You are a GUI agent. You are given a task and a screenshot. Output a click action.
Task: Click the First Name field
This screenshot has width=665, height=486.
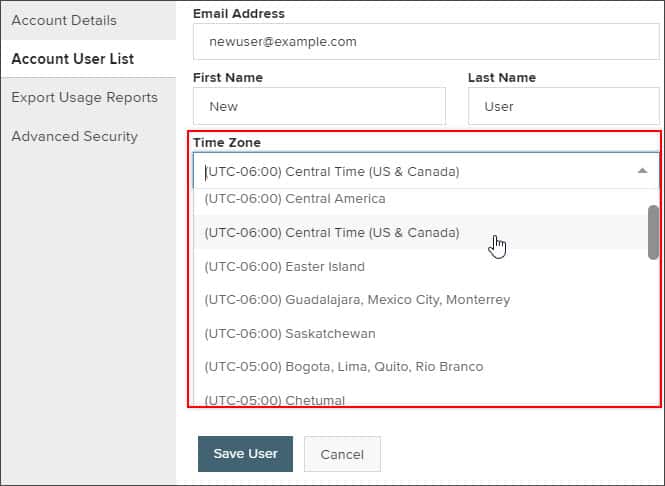point(319,106)
